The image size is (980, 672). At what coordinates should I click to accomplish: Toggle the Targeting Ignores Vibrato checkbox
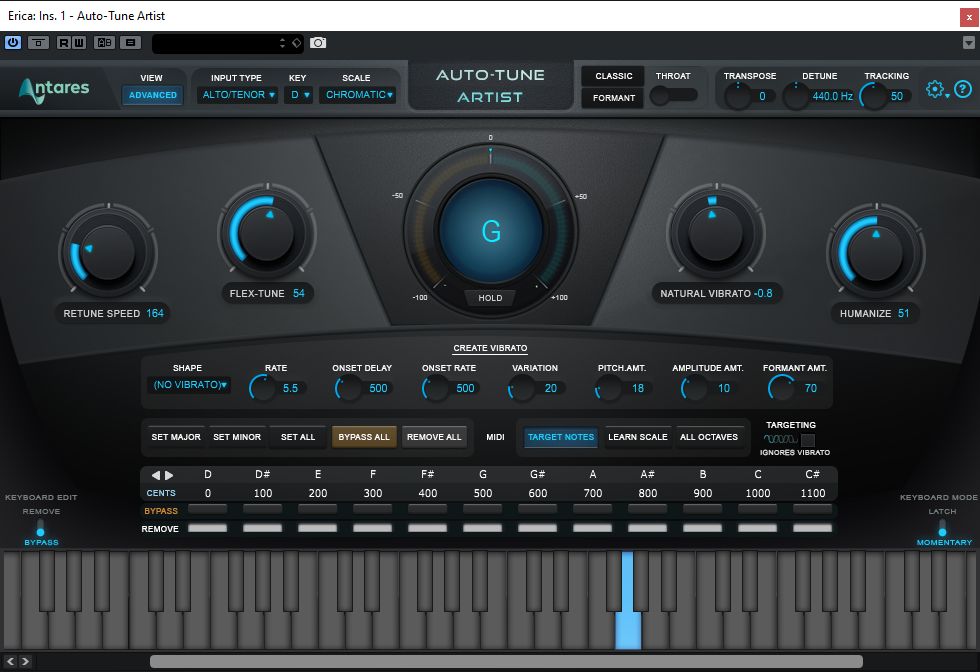(808, 439)
